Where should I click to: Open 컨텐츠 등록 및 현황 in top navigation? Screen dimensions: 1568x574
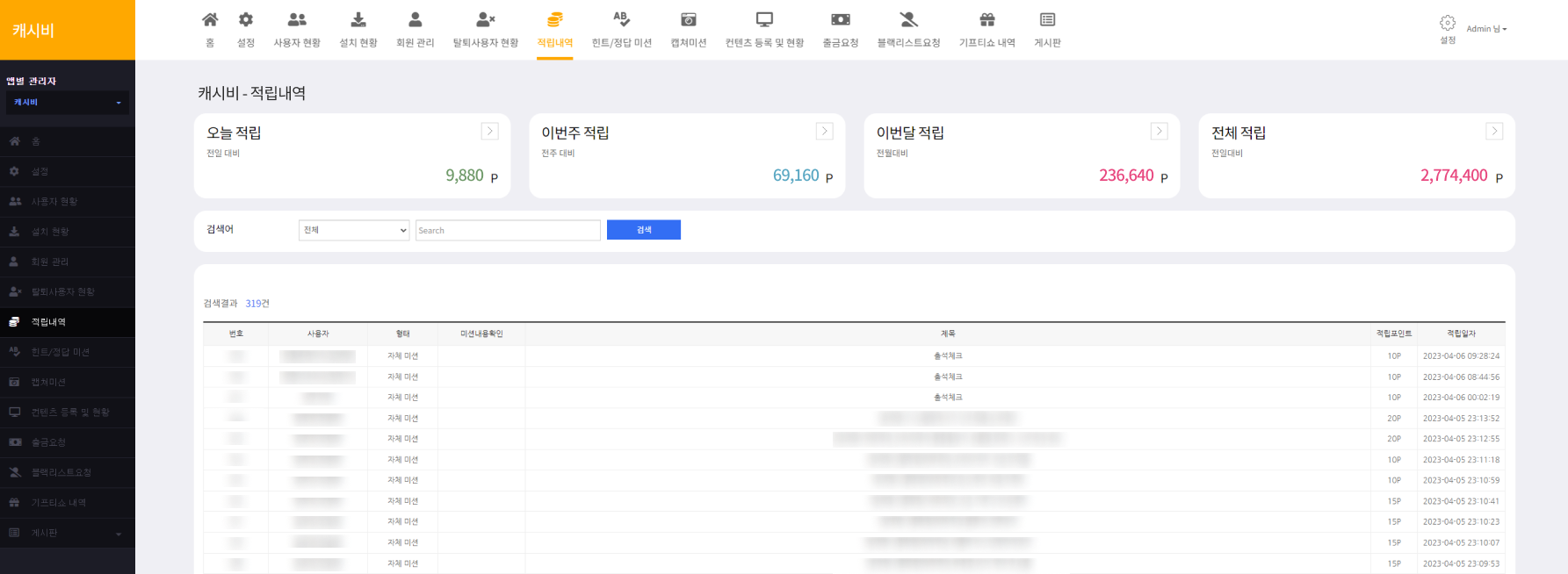764,30
